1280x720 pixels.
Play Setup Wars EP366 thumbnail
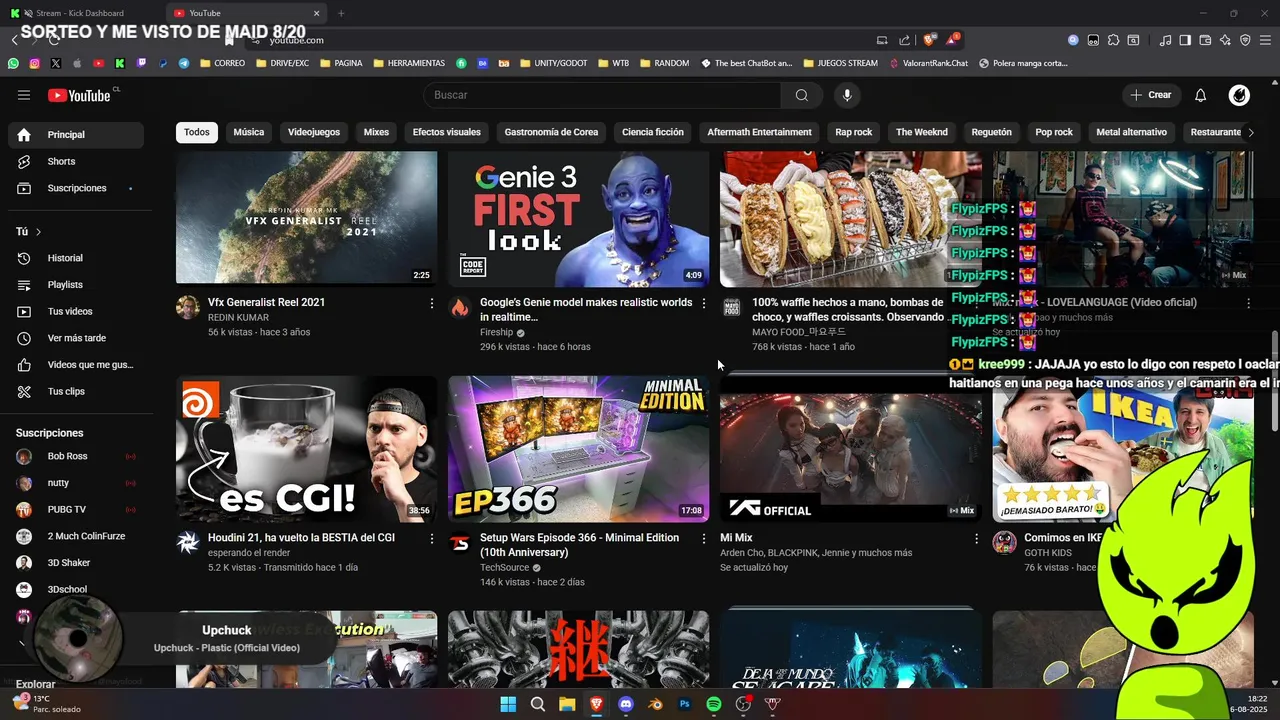pyautogui.click(x=578, y=449)
